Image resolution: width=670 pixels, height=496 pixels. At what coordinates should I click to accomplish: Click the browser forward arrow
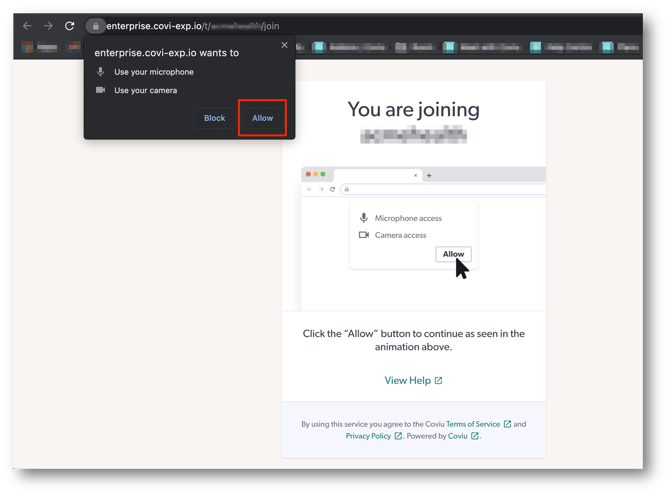click(x=48, y=26)
